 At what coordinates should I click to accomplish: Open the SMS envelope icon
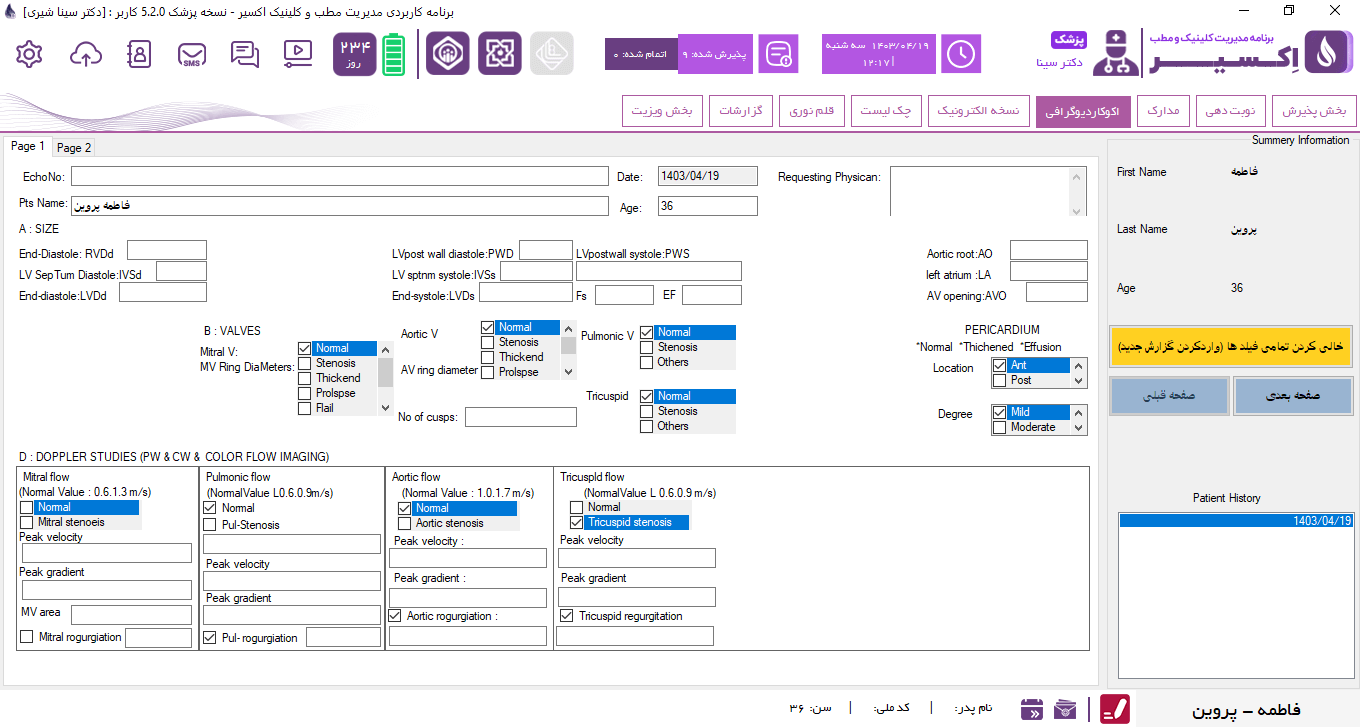(x=191, y=54)
